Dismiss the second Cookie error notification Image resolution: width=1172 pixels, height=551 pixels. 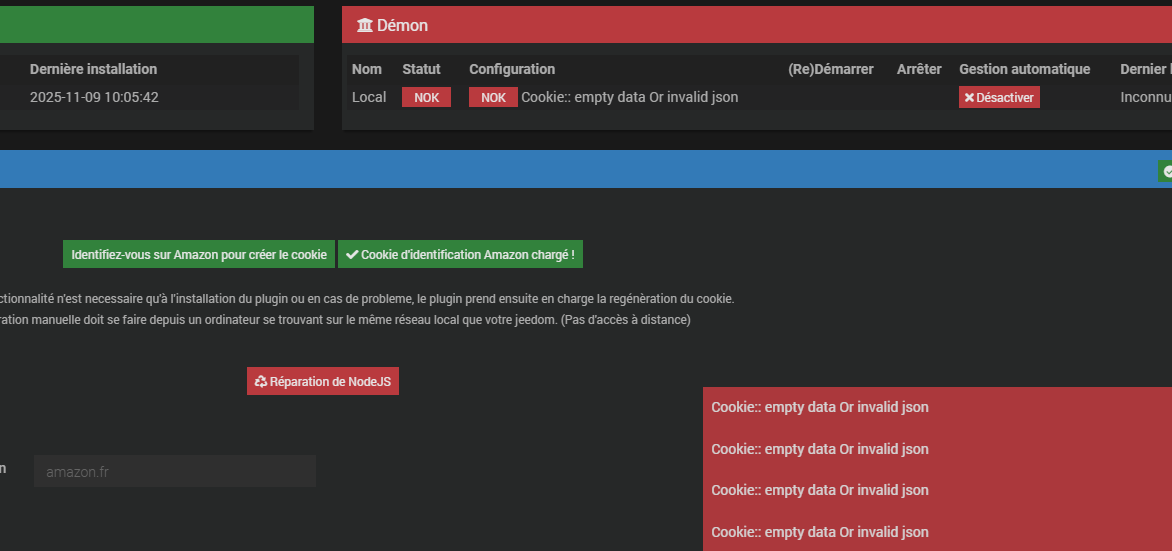[x=937, y=449]
